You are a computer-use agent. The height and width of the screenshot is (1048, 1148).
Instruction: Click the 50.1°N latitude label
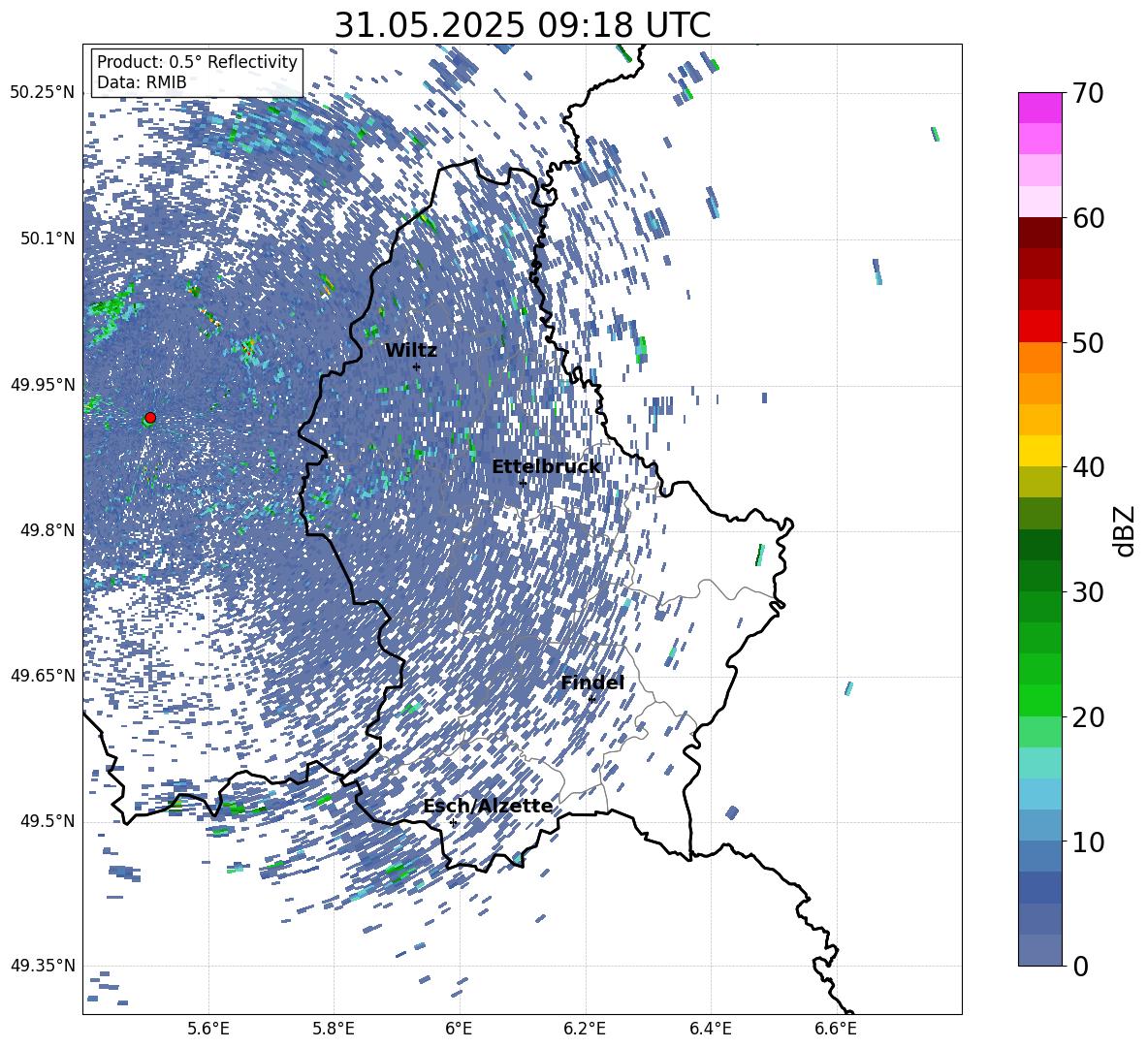click(48, 238)
